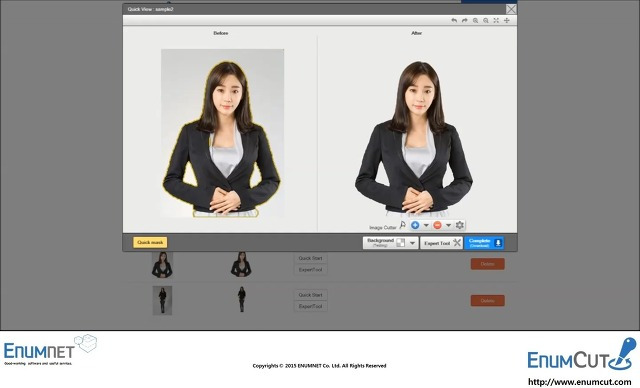
Task: Click the "After" heading text
Action: [x=417, y=33]
